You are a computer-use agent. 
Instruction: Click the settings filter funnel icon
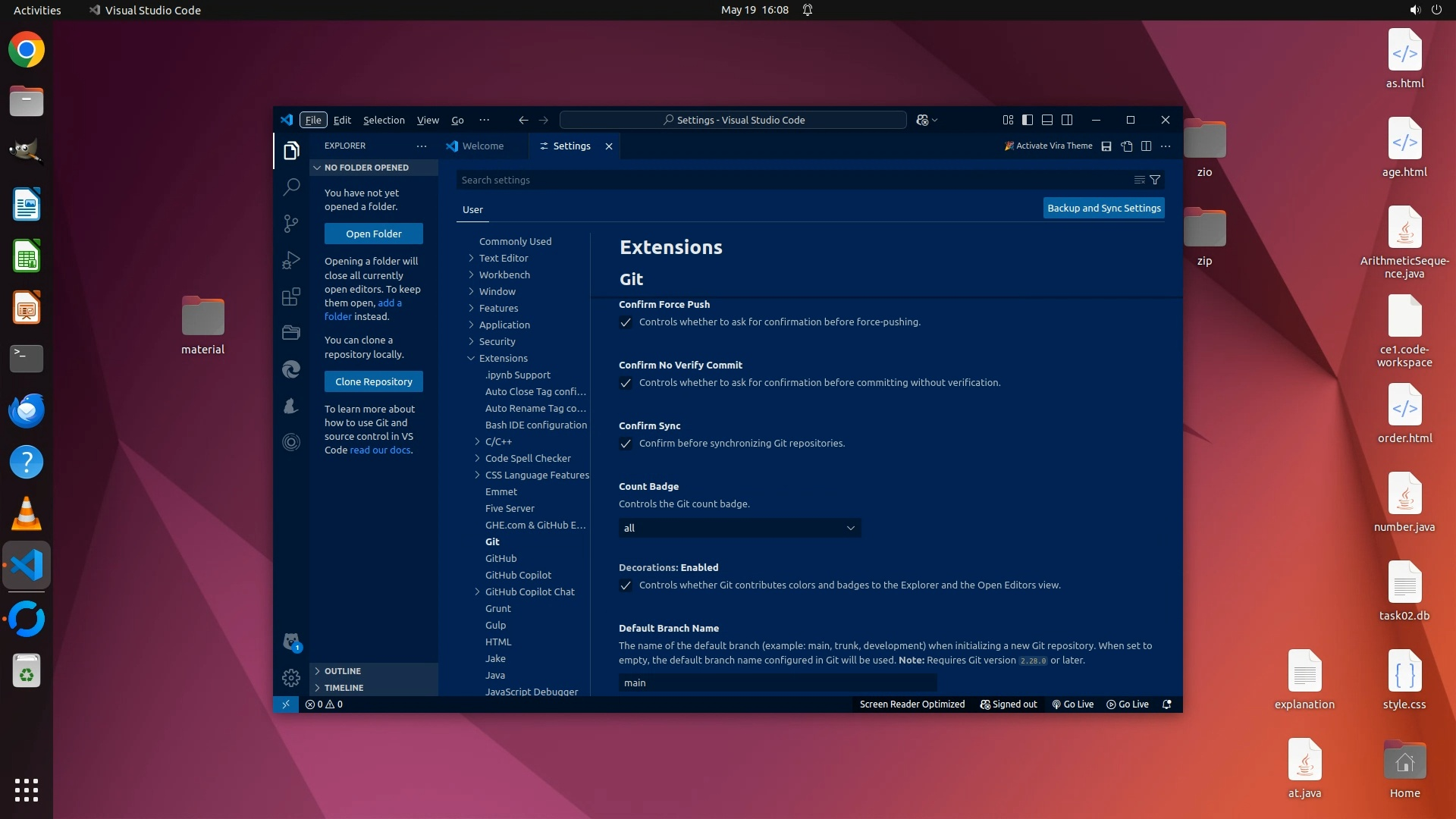click(1155, 180)
